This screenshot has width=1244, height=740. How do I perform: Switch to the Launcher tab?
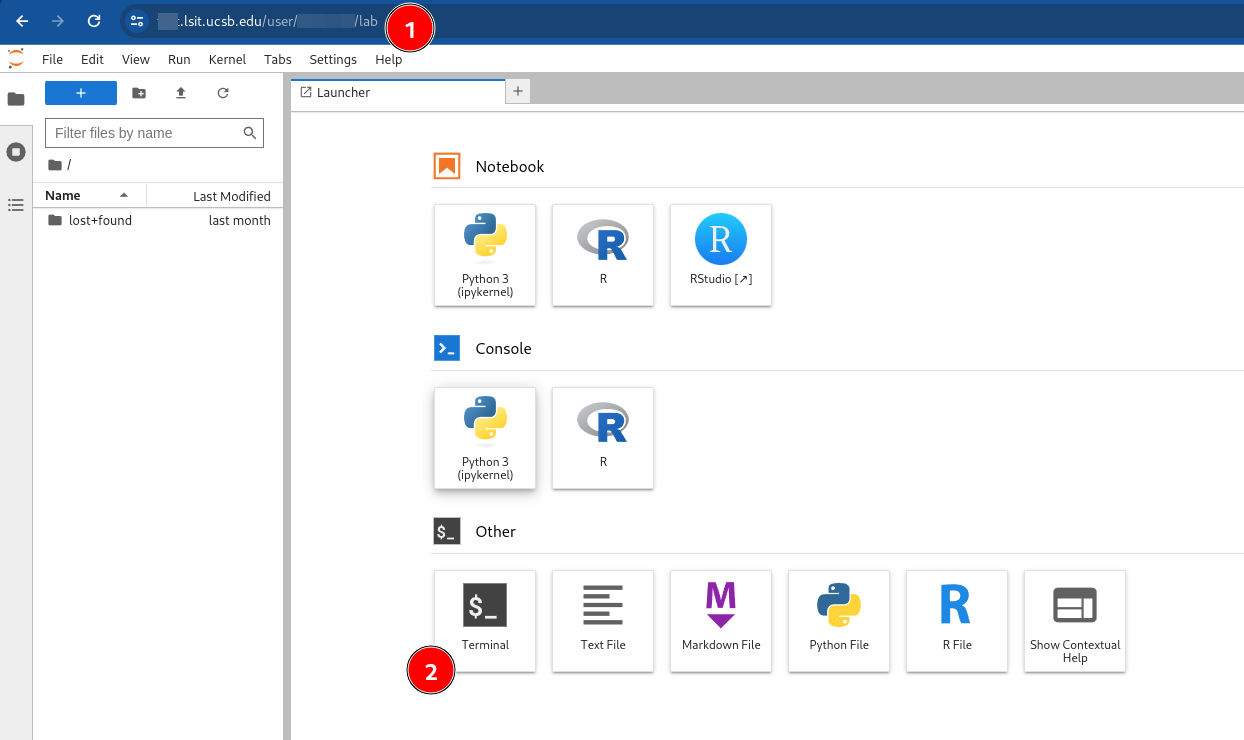pyautogui.click(x=398, y=92)
